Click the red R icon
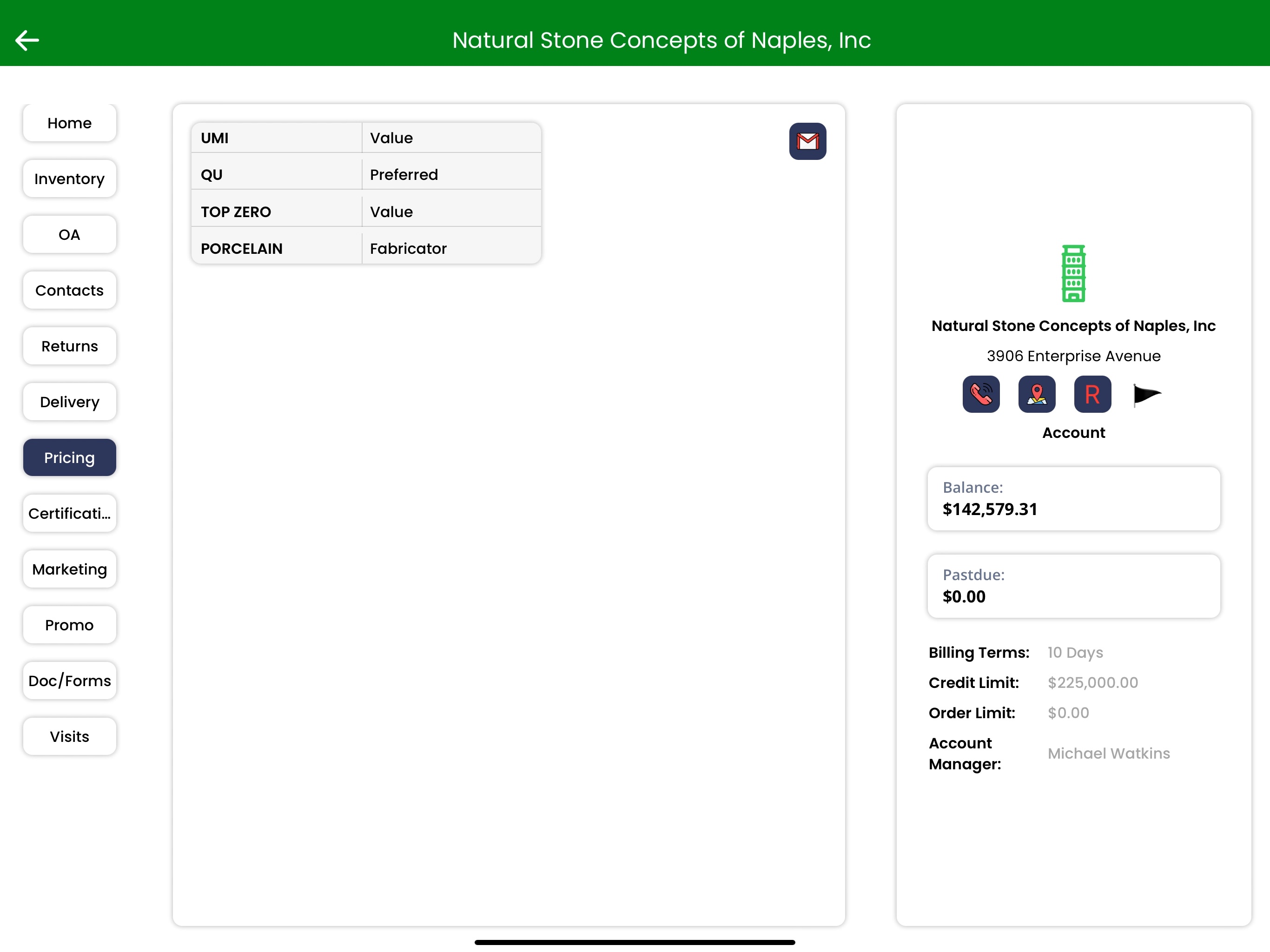Viewport: 1270px width, 952px height. tap(1092, 395)
